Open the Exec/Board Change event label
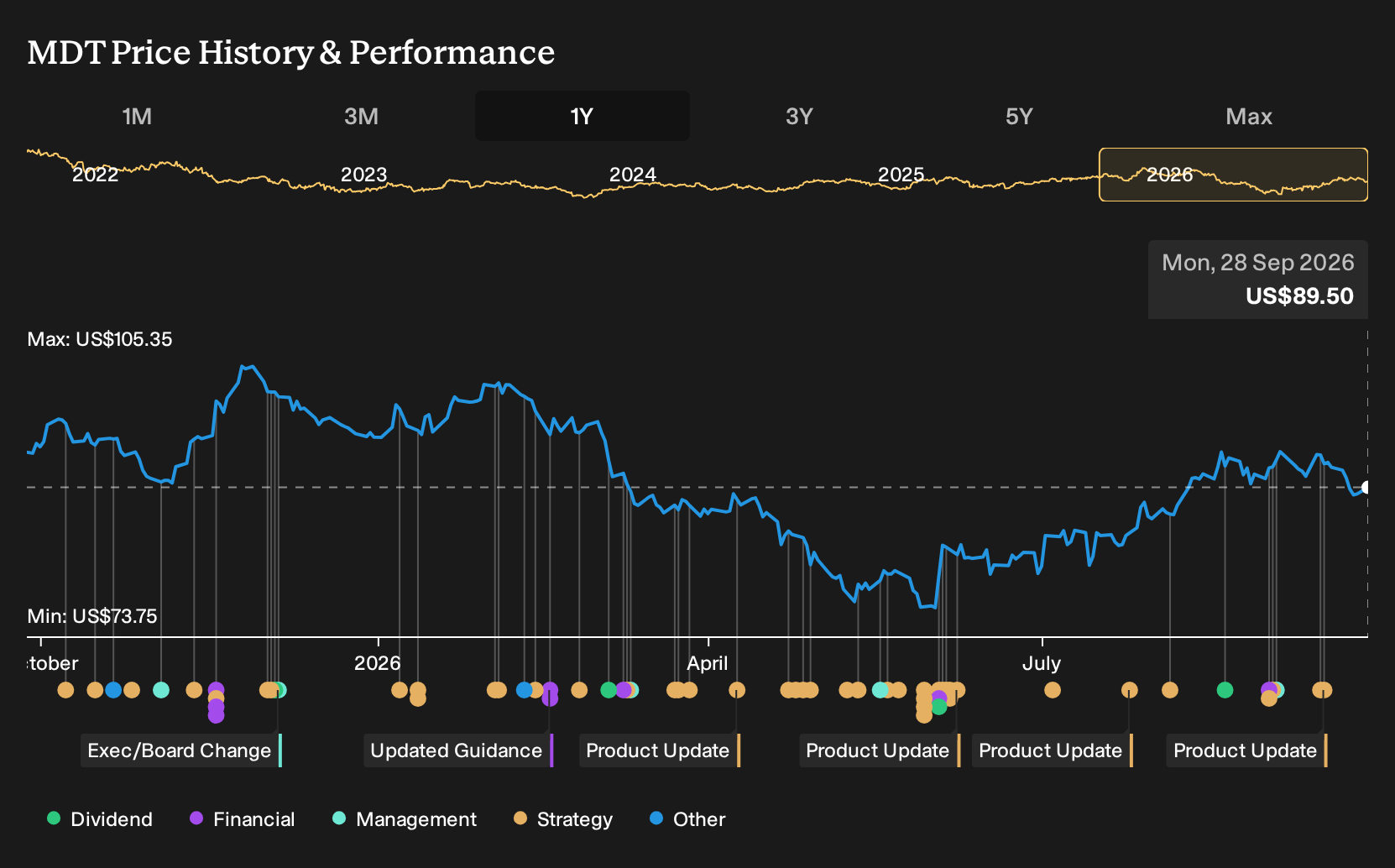1395x868 pixels. click(181, 750)
